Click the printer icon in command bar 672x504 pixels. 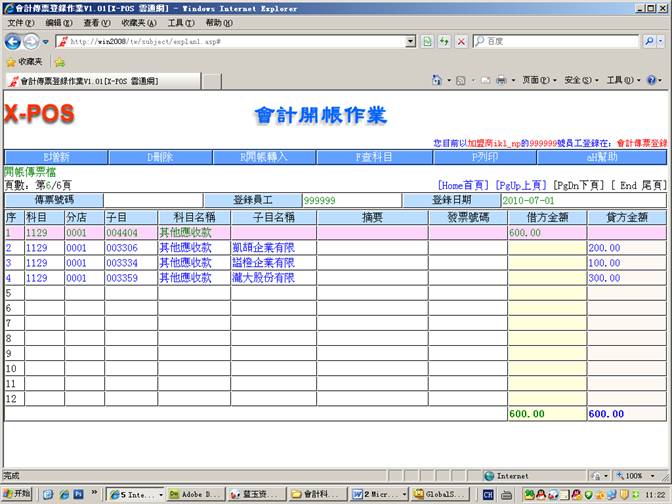501,80
